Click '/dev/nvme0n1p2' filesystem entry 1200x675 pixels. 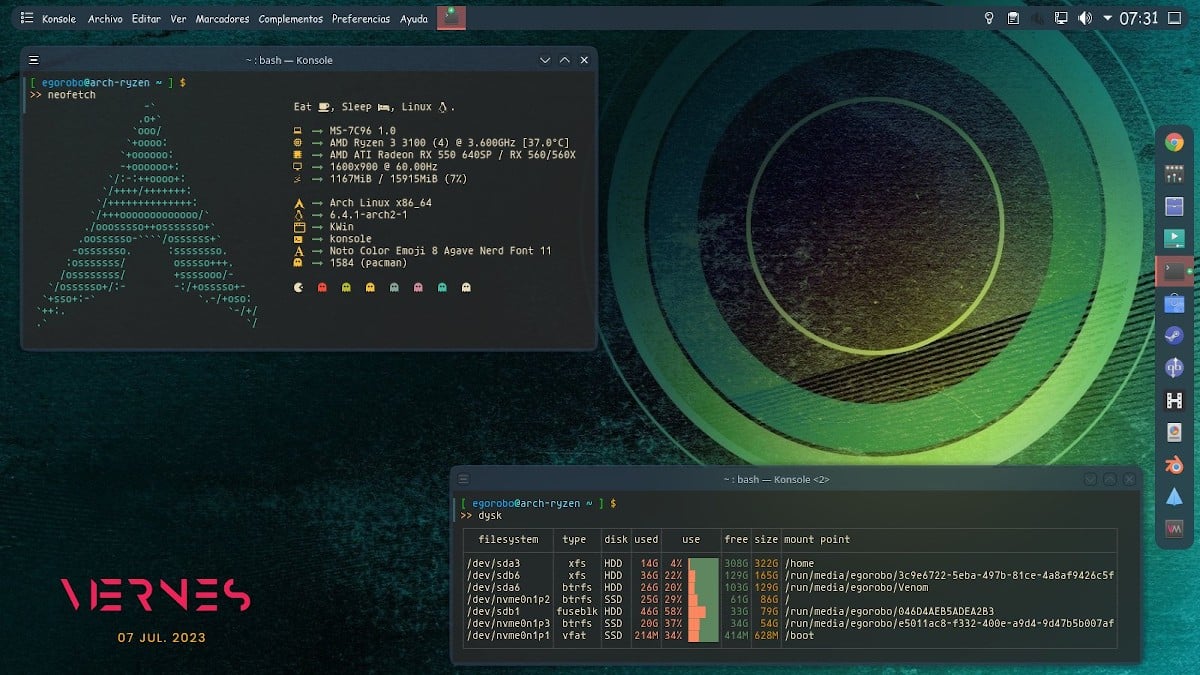508,599
